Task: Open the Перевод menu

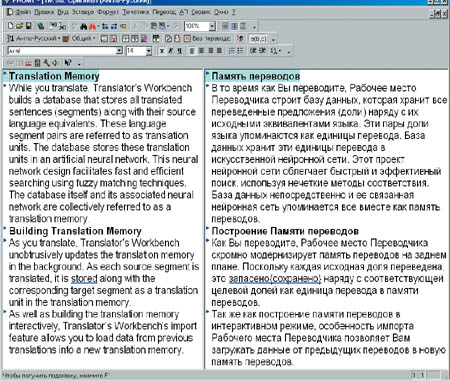Action: pyautogui.click(x=164, y=12)
